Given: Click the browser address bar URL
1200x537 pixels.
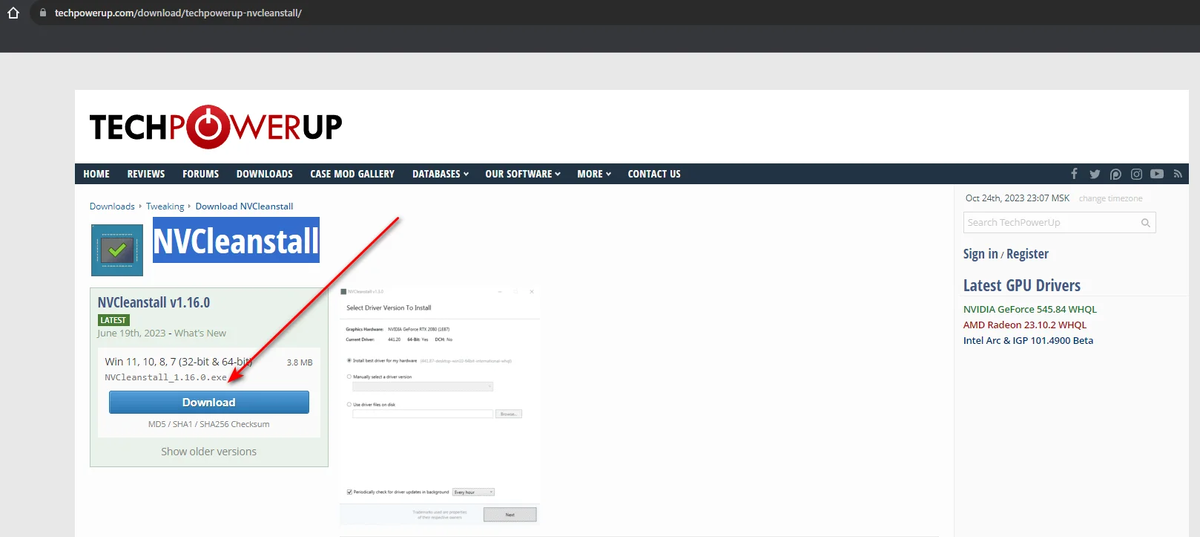Looking at the screenshot, I should coord(178,14).
